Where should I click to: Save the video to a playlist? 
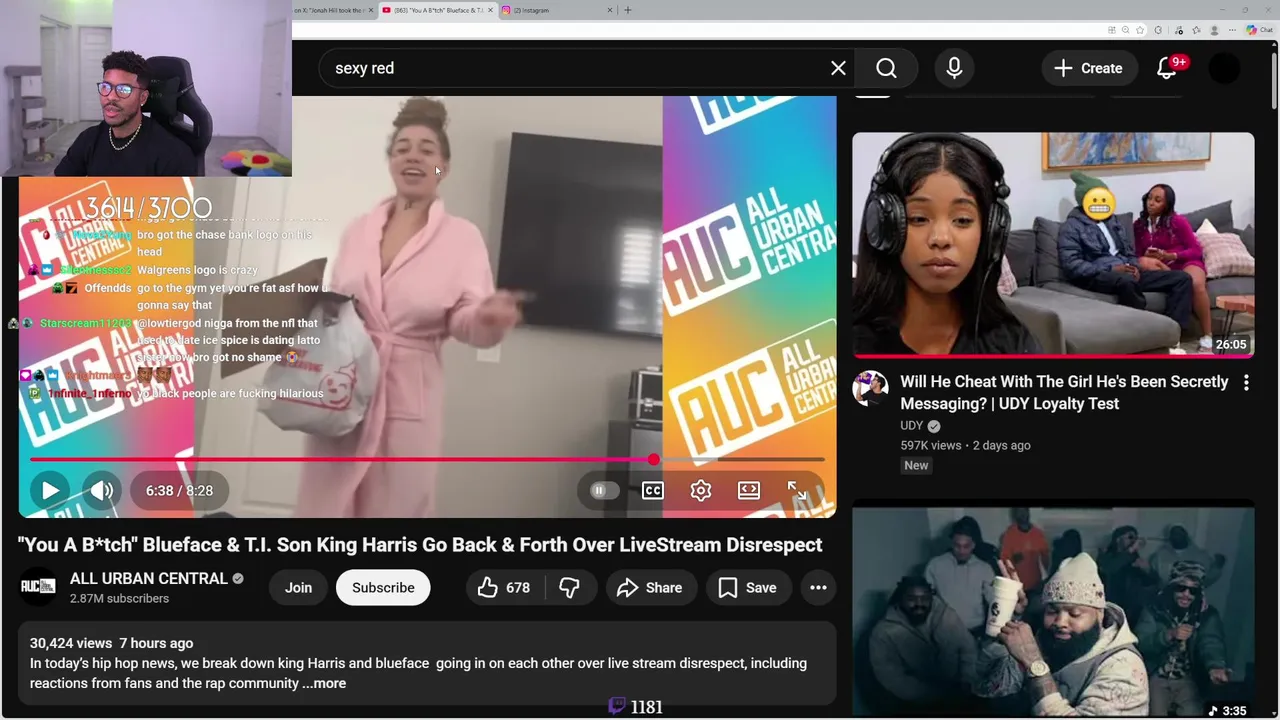coord(748,588)
